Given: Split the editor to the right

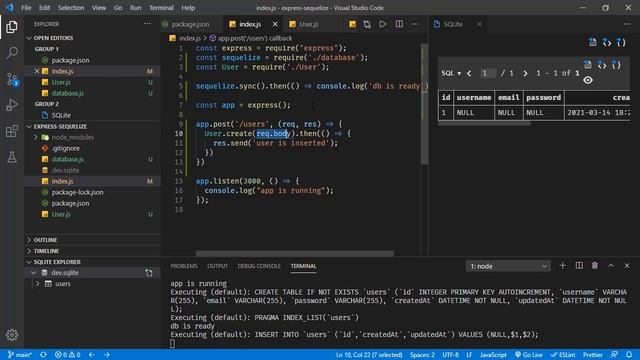Looking at the screenshot, I should pos(399,24).
